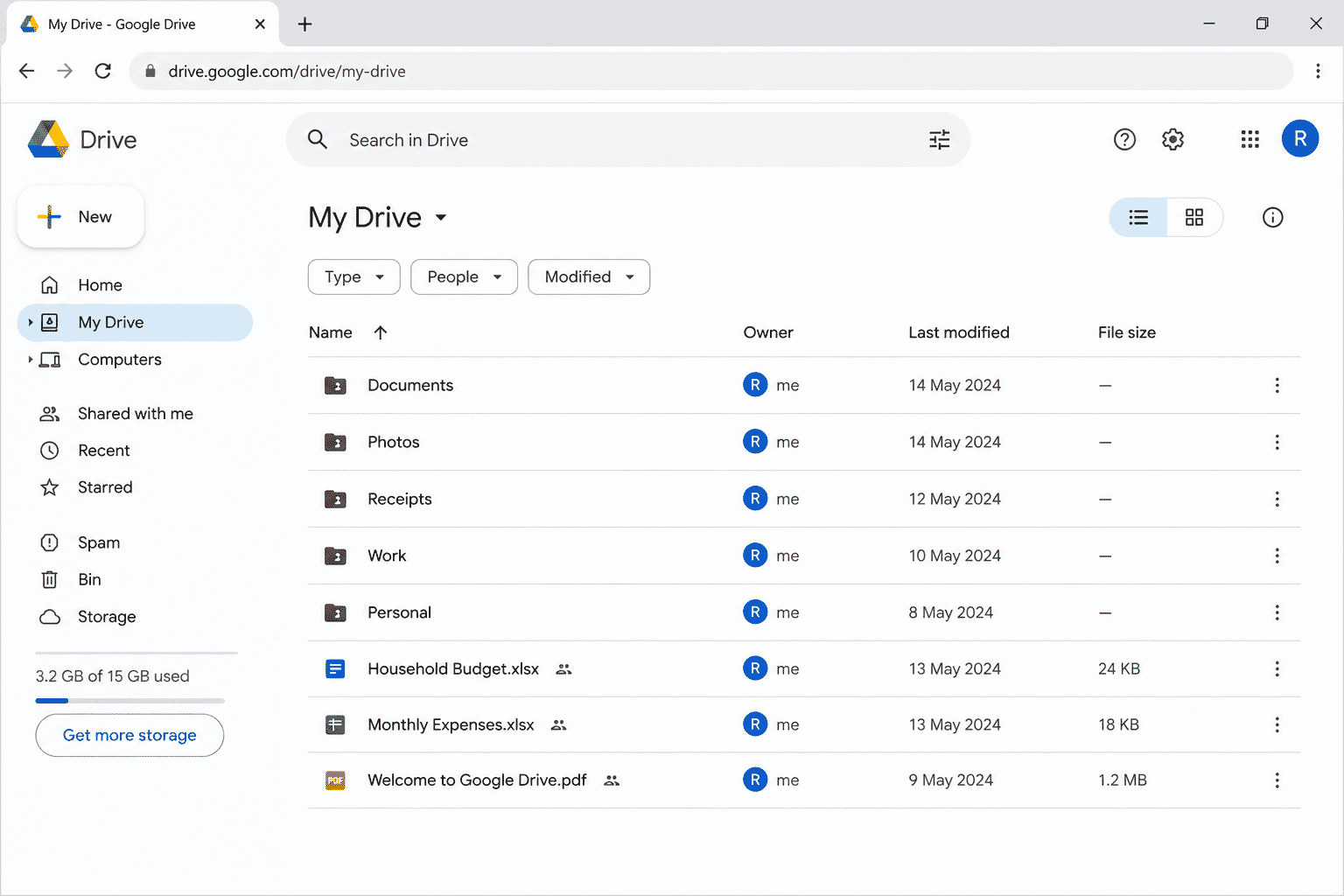
Task: Open more actions for Documents folder
Action: coord(1277,385)
